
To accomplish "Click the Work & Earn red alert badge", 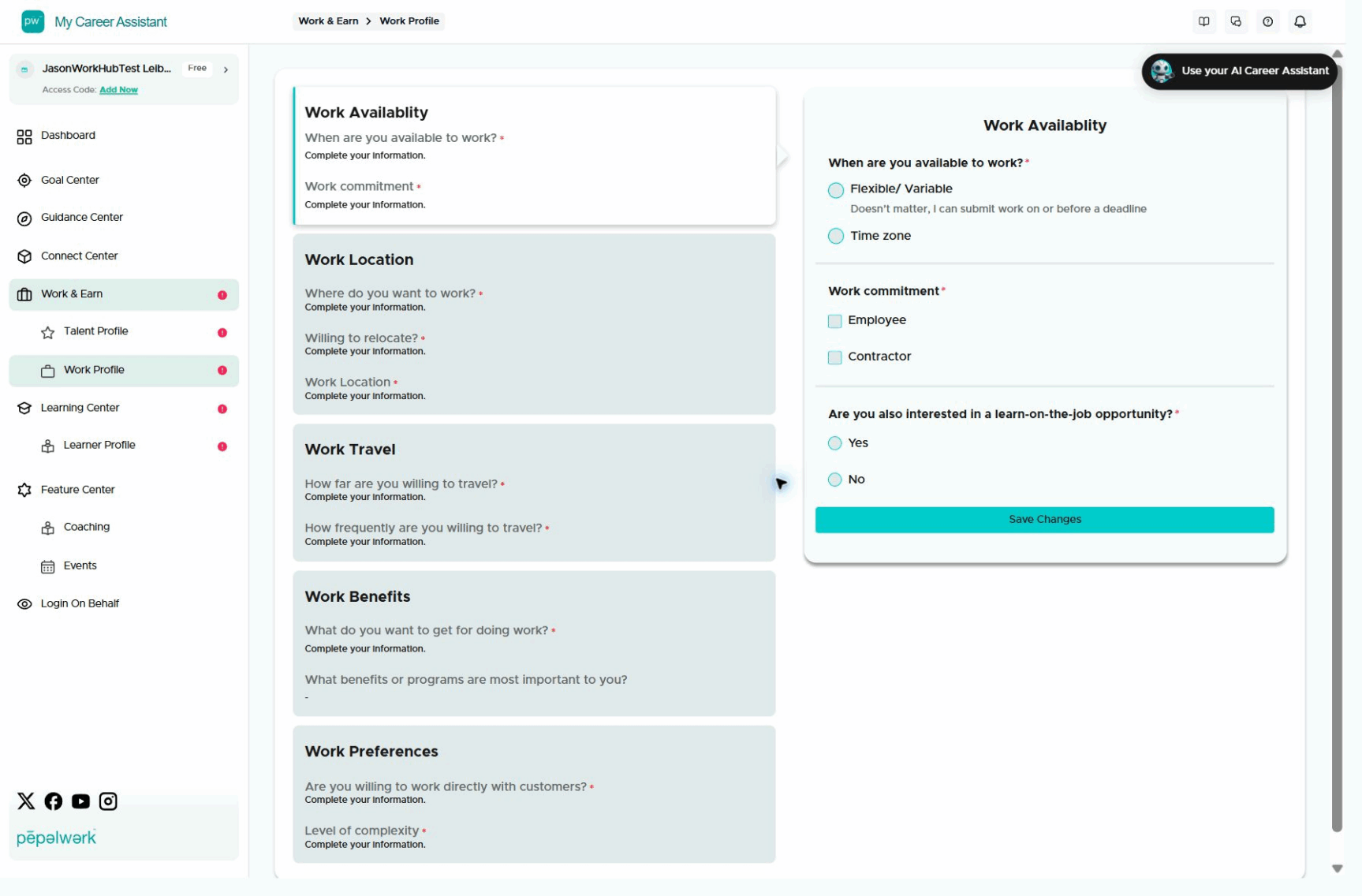I will click(222, 295).
